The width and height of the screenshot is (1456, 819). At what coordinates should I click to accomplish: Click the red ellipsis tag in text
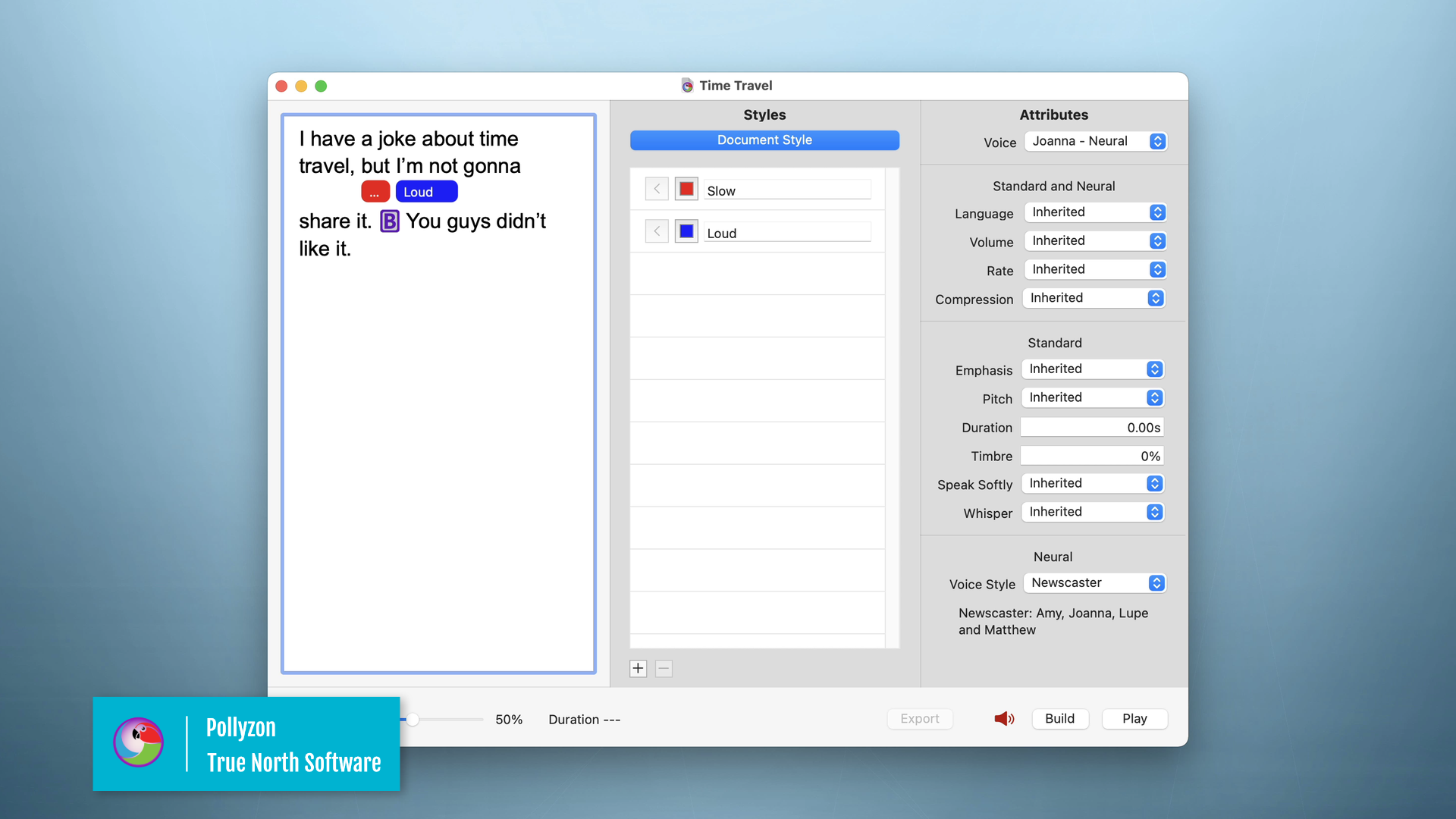pos(375,192)
